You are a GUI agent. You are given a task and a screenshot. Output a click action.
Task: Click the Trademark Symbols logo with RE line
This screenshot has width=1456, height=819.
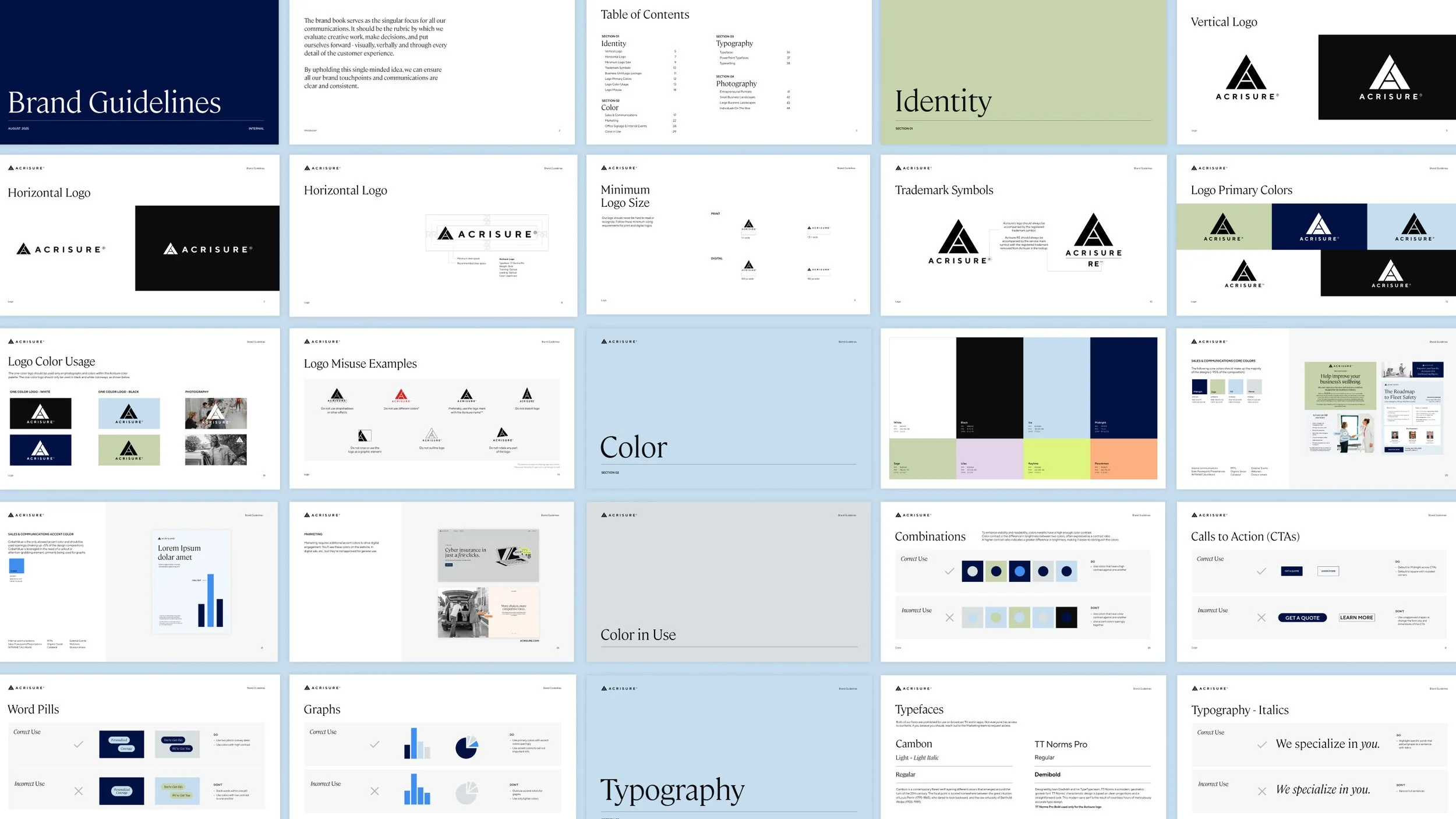[1093, 241]
